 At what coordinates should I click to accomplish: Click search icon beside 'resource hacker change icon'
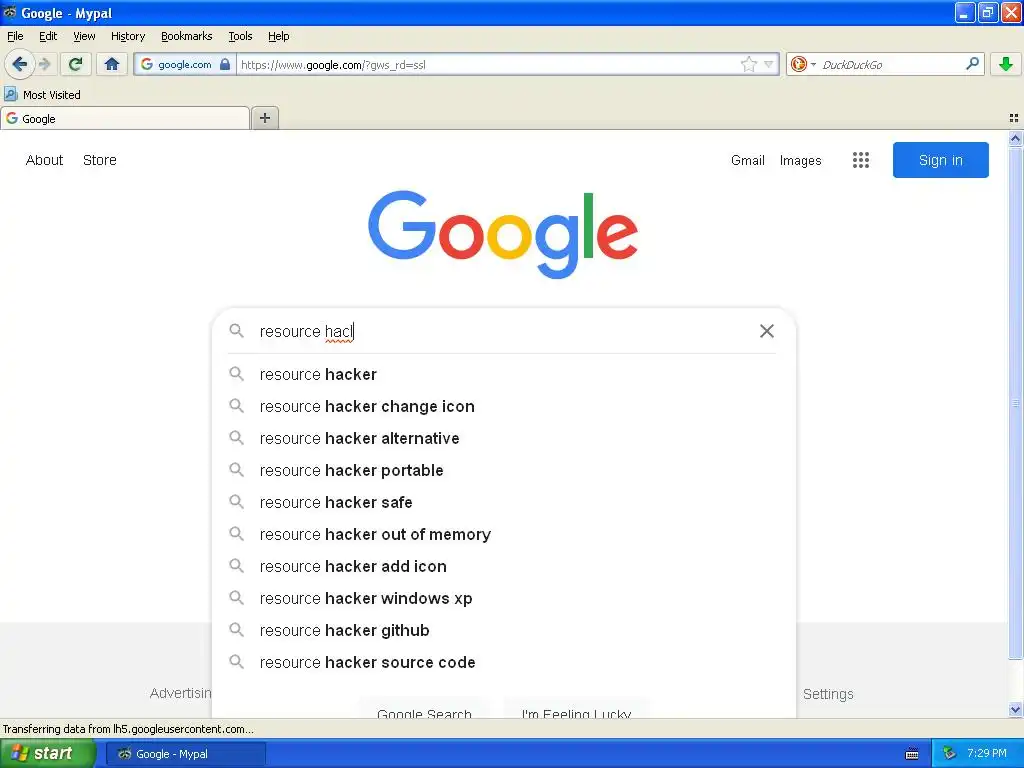tap(236, 406)
